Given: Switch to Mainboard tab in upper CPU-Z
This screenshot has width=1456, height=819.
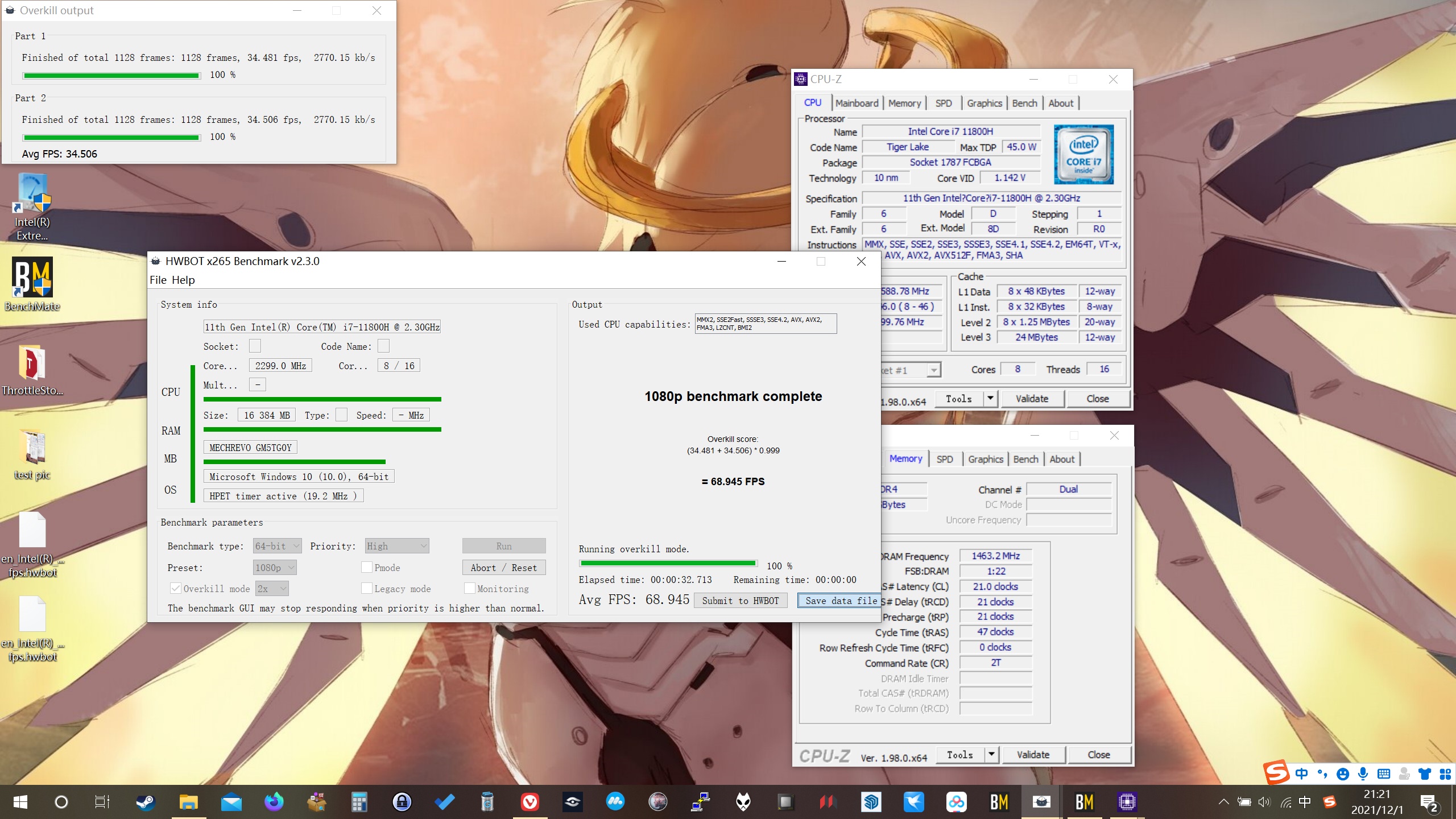Looking at the screenshot, I should [x=857, y=103].
